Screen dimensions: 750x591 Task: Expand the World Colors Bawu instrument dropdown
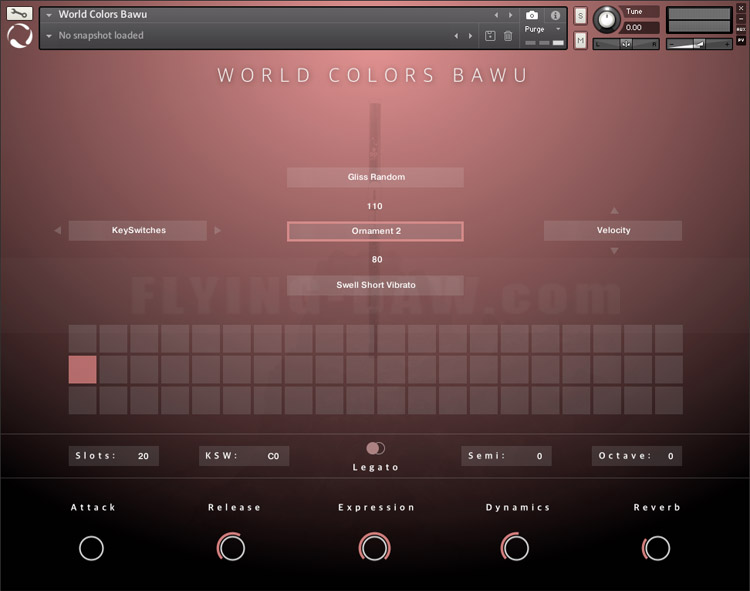tap(49, 15)
